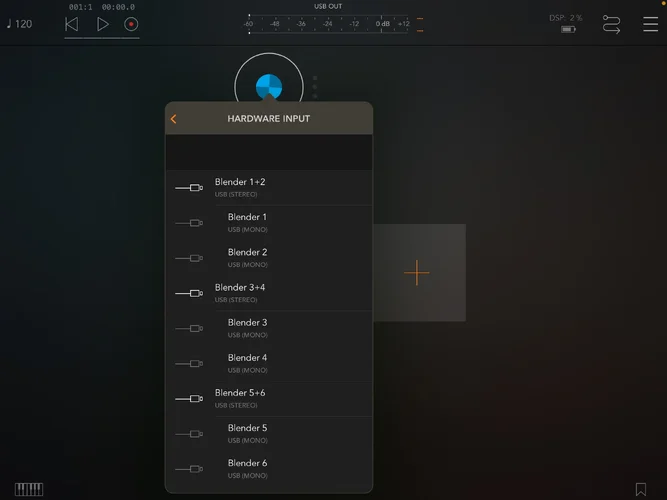Open the hamburger main menu

tap(650, 24)
